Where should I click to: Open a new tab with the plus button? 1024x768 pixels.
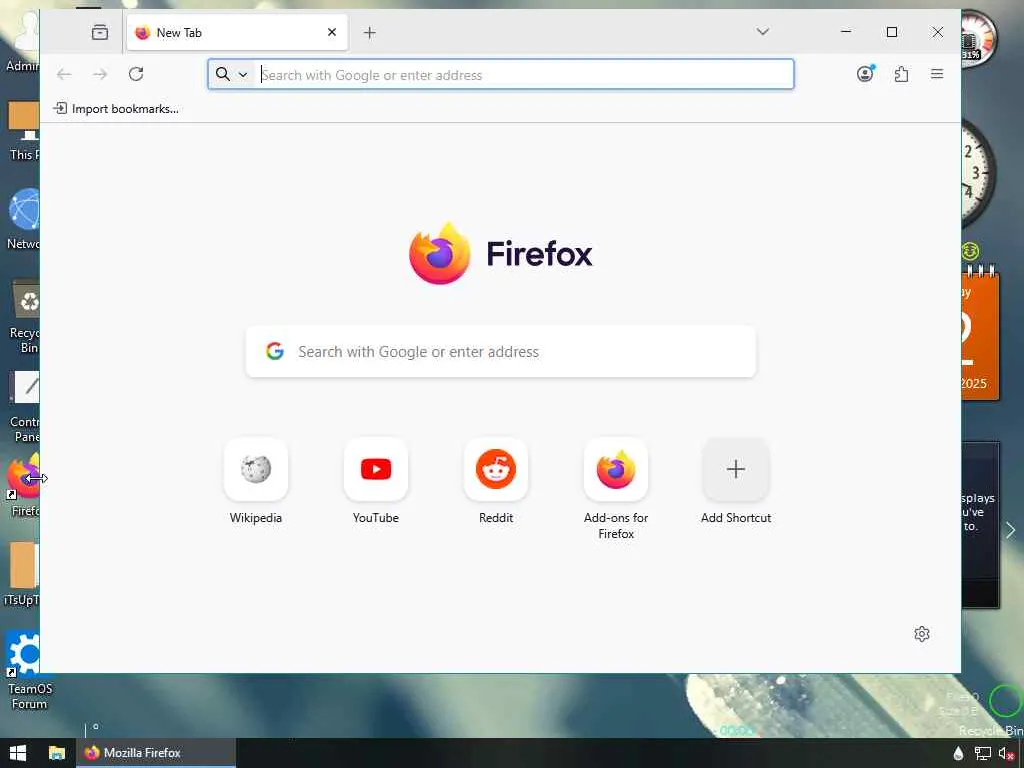[370, 33]
